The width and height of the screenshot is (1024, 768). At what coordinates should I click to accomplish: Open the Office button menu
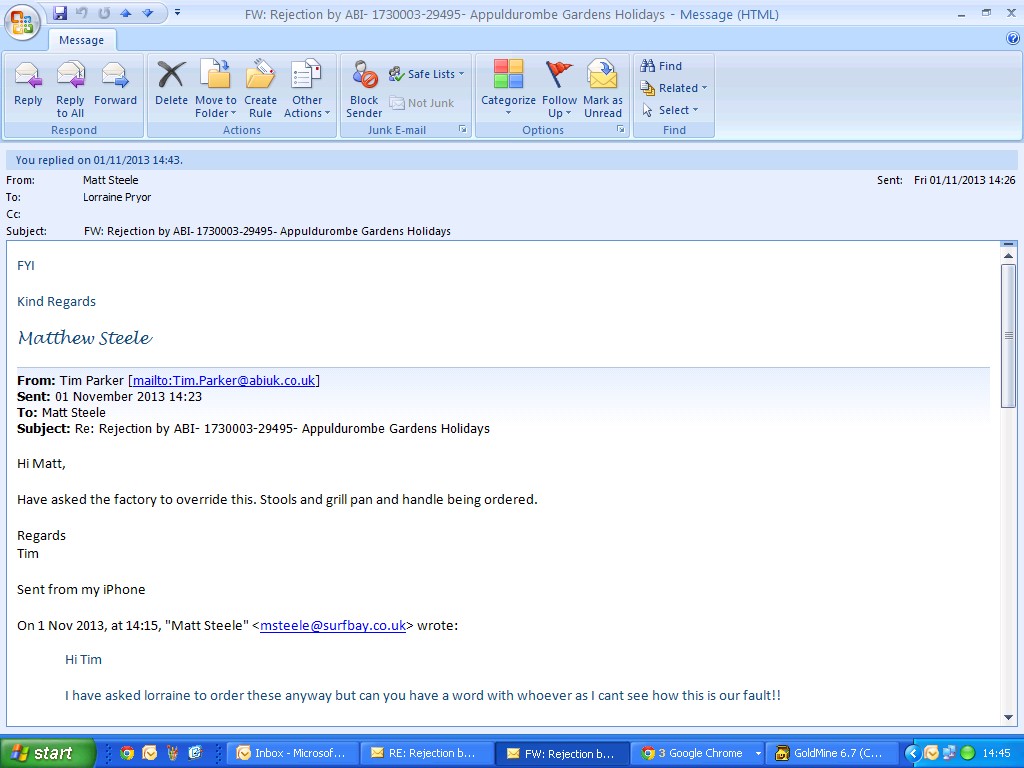point(23,23)
